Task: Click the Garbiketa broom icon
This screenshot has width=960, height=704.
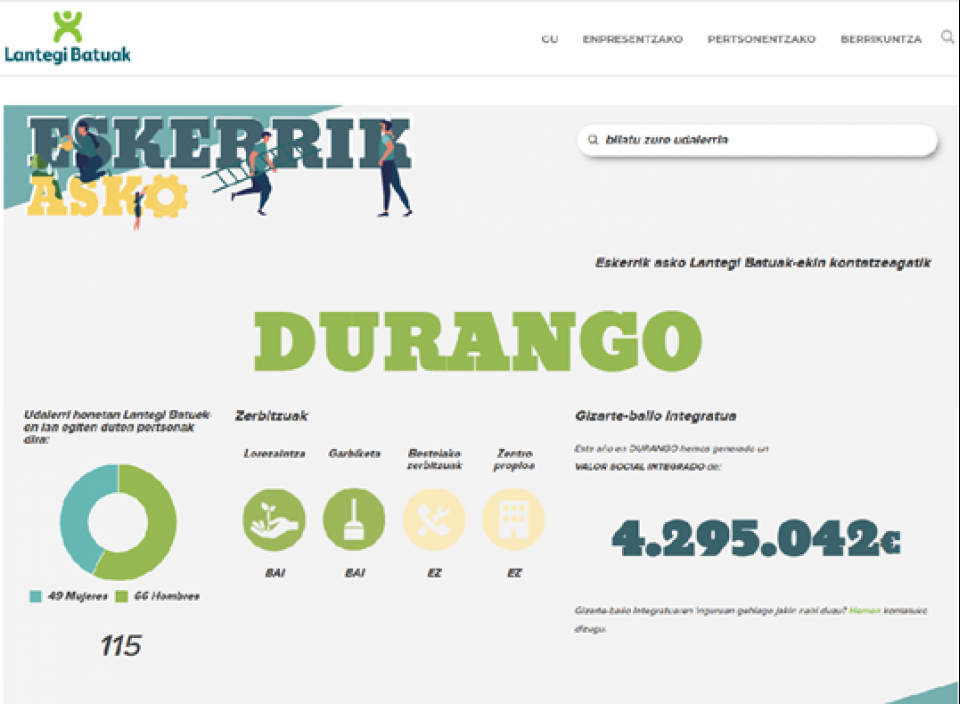Action: [x=354, y=520]
